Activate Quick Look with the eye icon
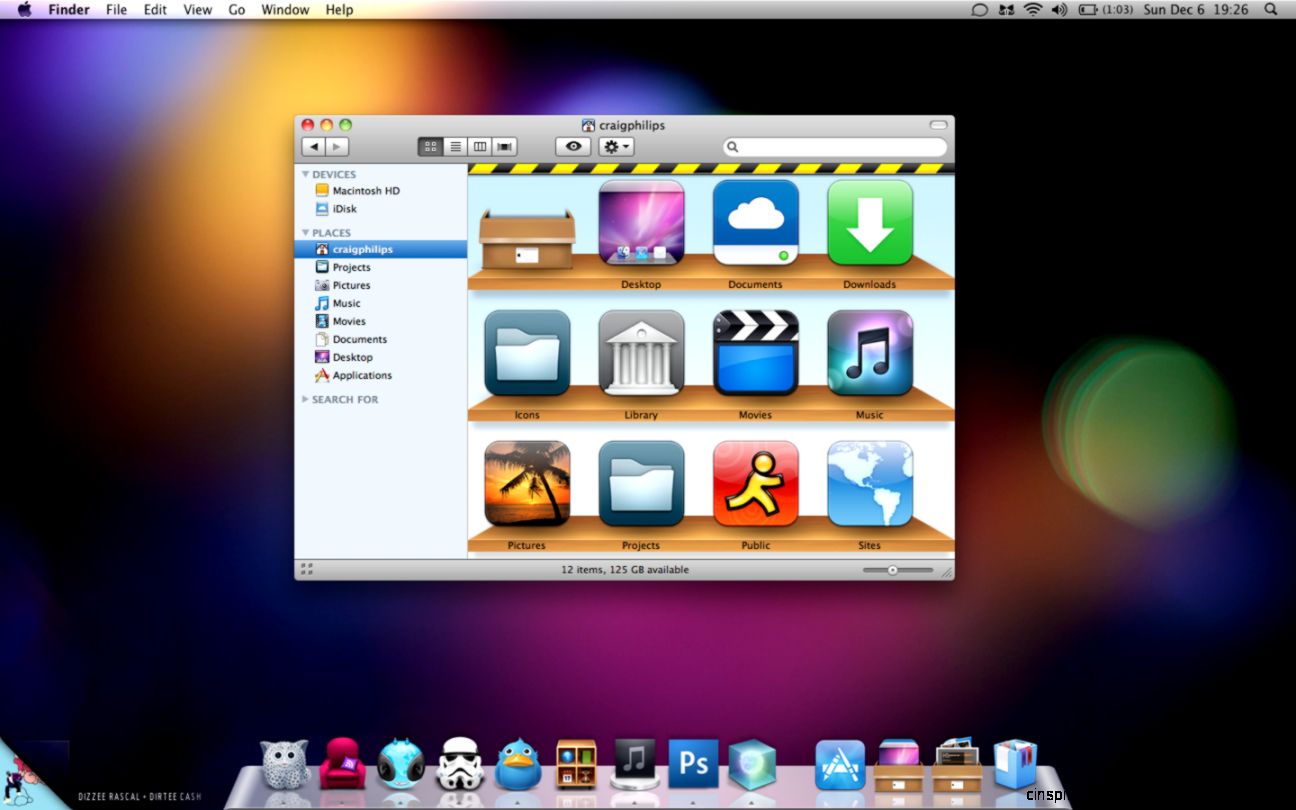Screen dimensions: 1296x810 (572, 146)
